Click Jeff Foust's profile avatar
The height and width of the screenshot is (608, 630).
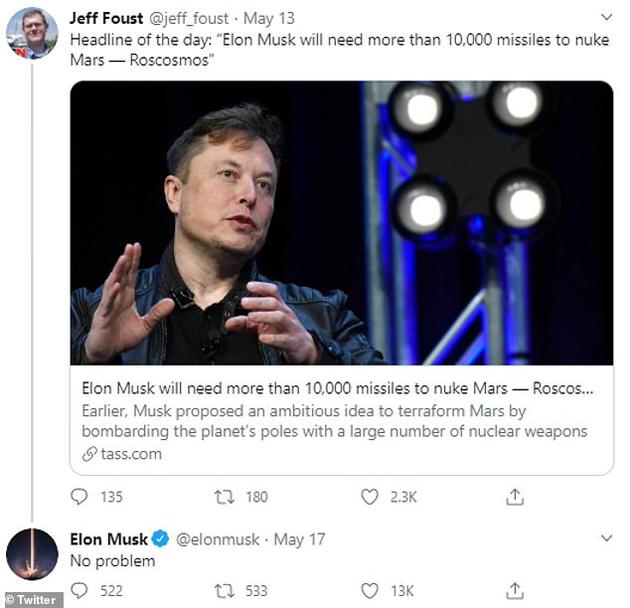pos(32,33)
